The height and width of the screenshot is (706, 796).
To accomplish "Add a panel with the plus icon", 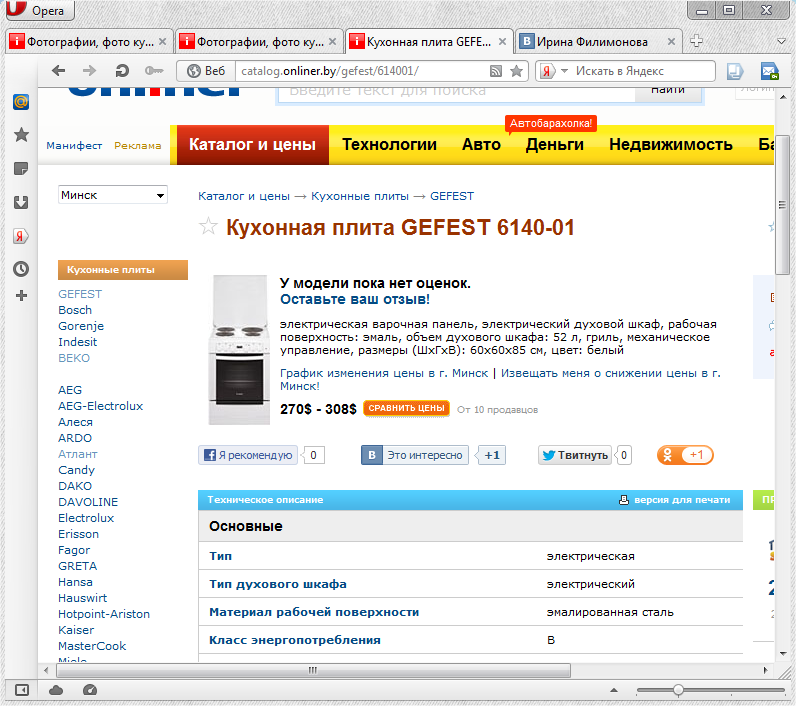I will (x=21, y=296).
